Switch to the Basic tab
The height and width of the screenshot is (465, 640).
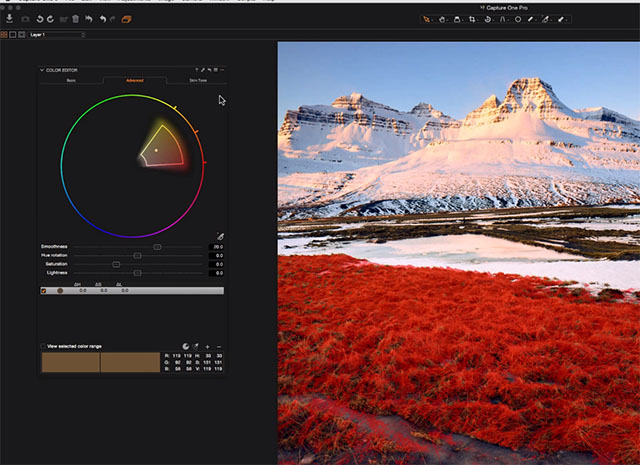[x=70, y=80]
